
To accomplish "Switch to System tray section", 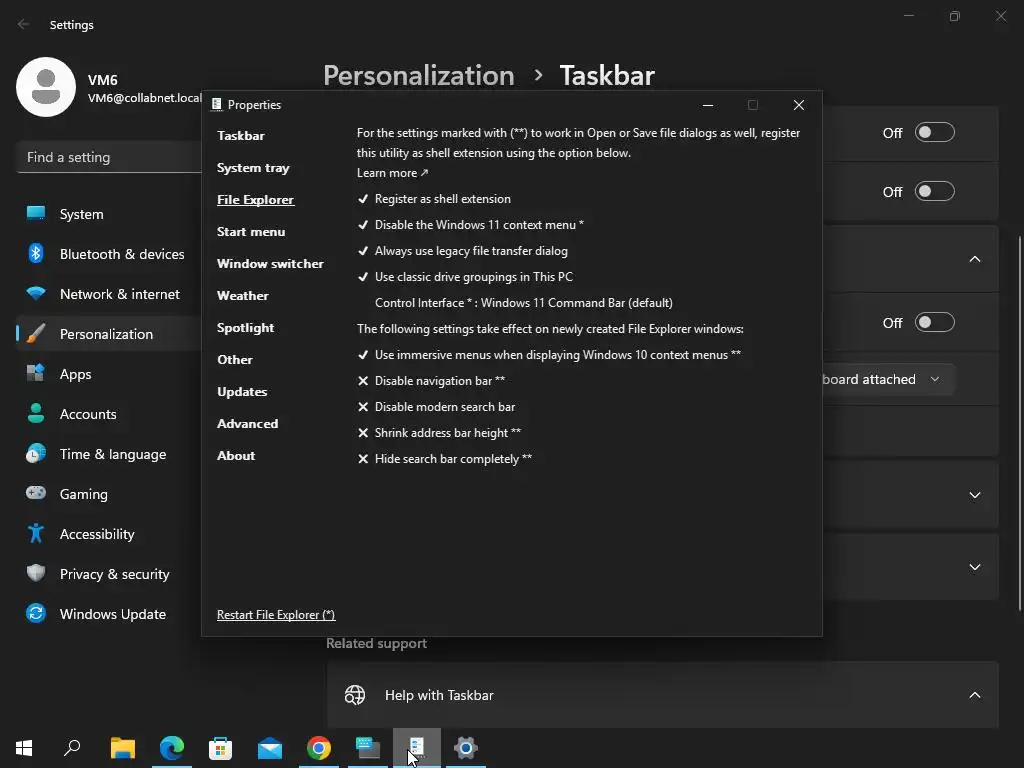I will tap(253, 168).
